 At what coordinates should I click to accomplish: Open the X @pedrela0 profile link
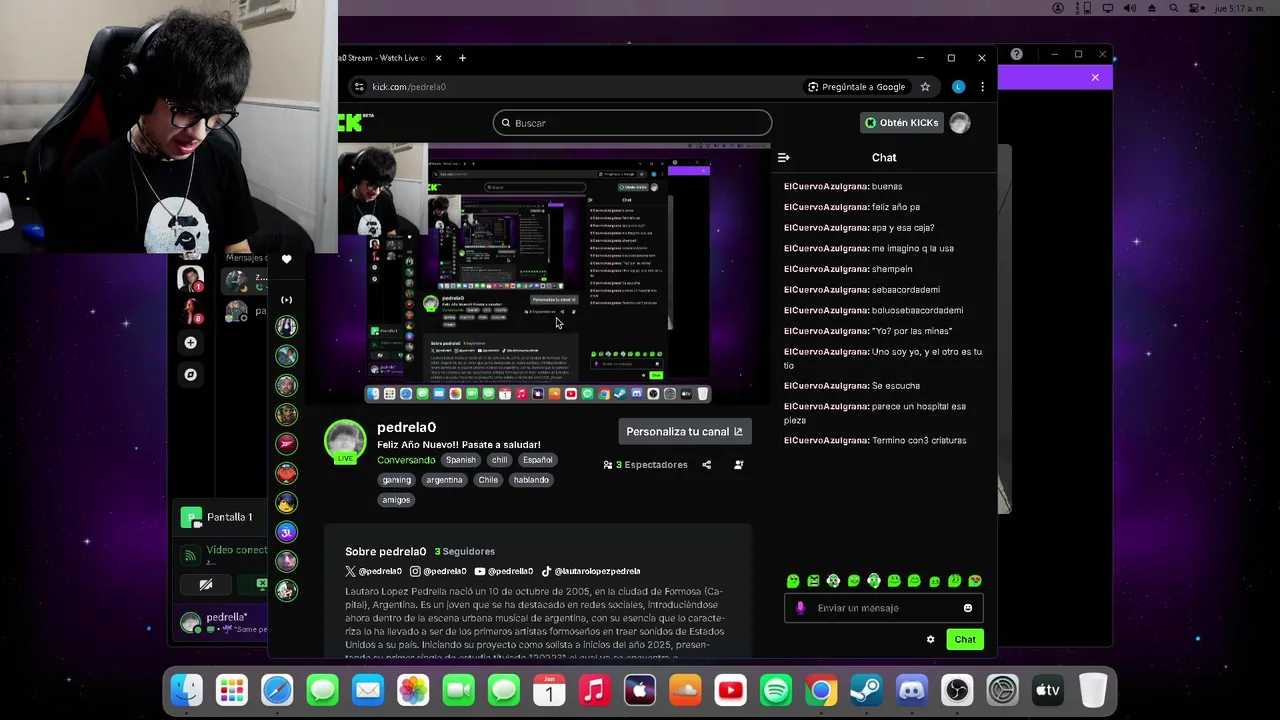tap(374, 571)
